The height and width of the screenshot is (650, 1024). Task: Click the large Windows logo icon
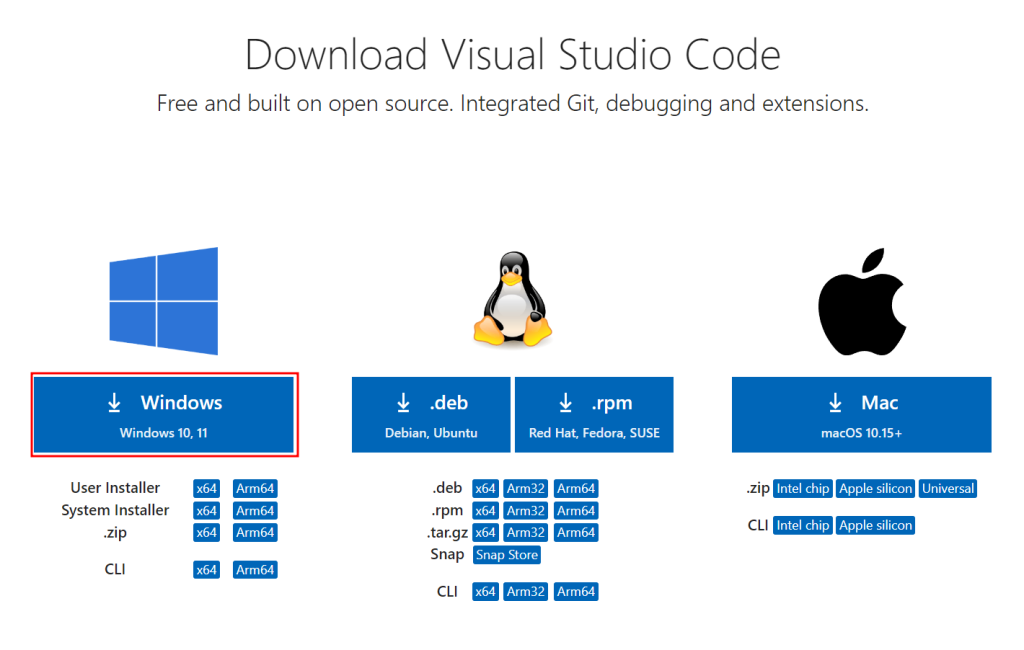163,301
